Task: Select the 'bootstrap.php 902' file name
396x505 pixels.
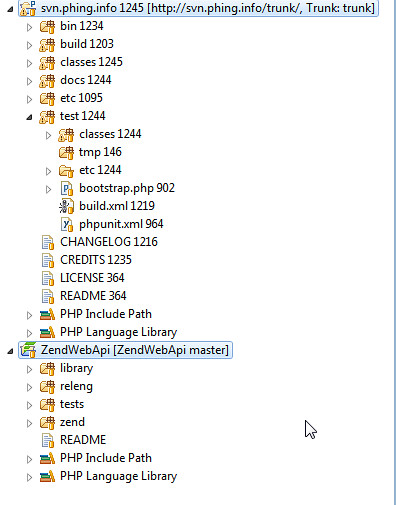Action: (x=127, y=188)
